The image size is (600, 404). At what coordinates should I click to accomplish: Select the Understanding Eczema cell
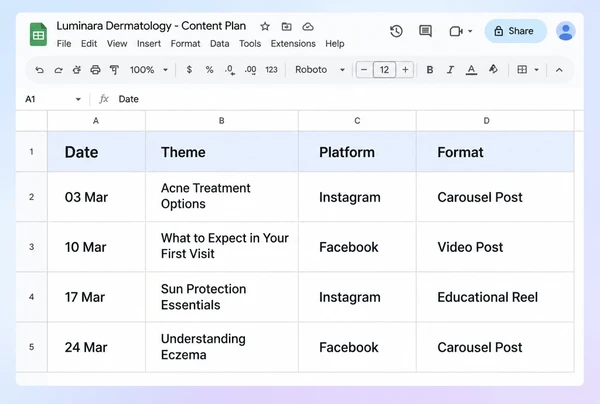[x=222, y=347]
